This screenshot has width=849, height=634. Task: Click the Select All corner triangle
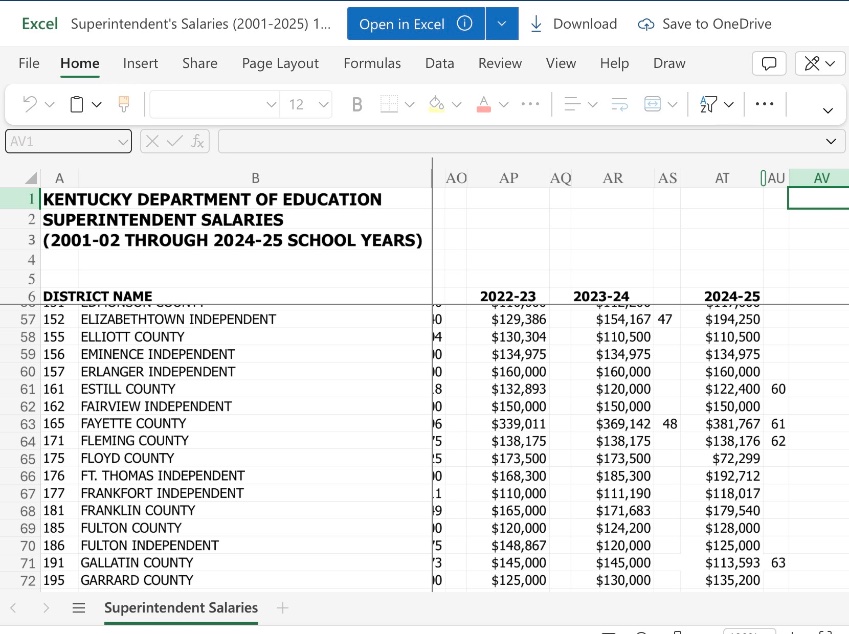coord(31,178)
